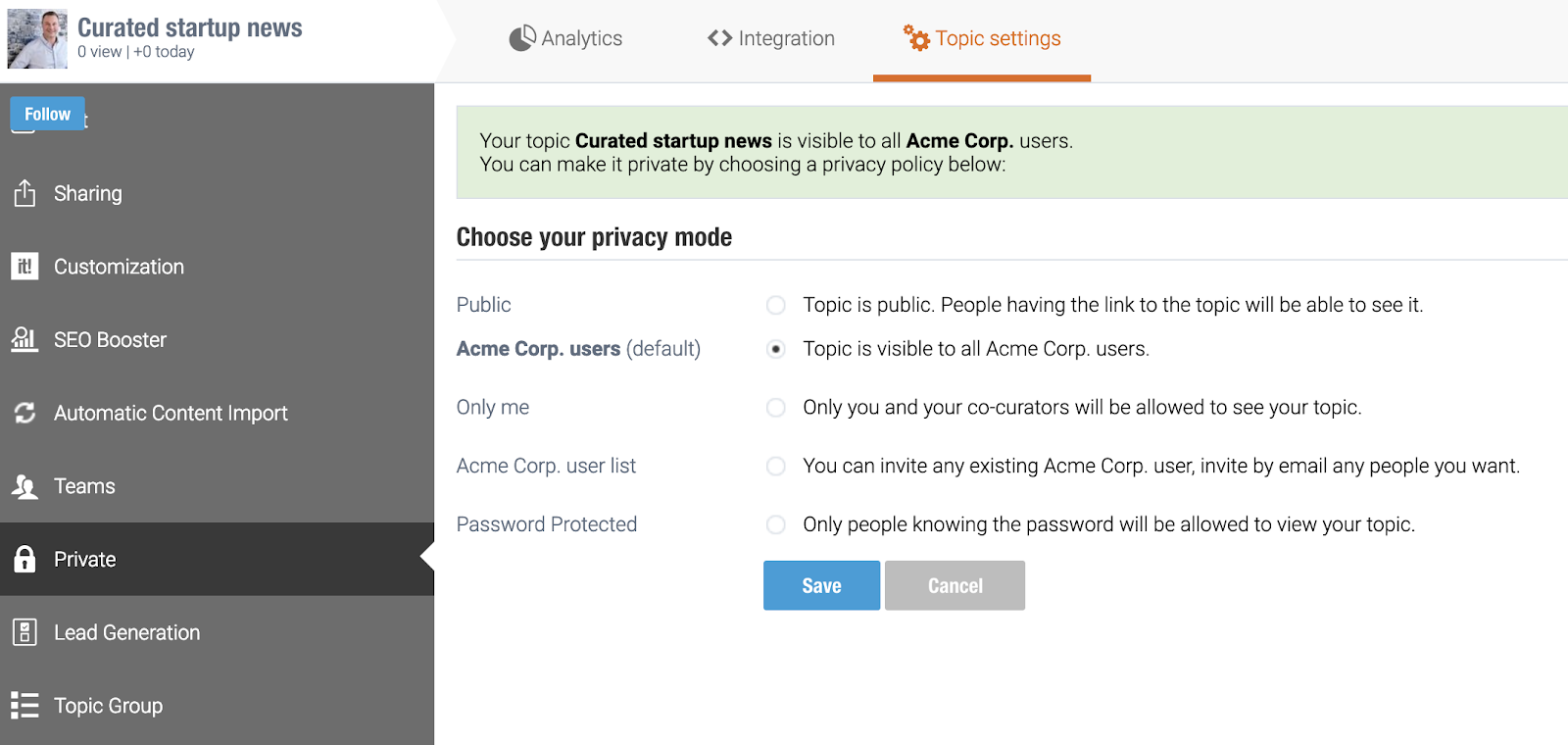1568x745 pixels.
Task: Click the Automatic Content Import refresh icon
Action: point(24,413)
